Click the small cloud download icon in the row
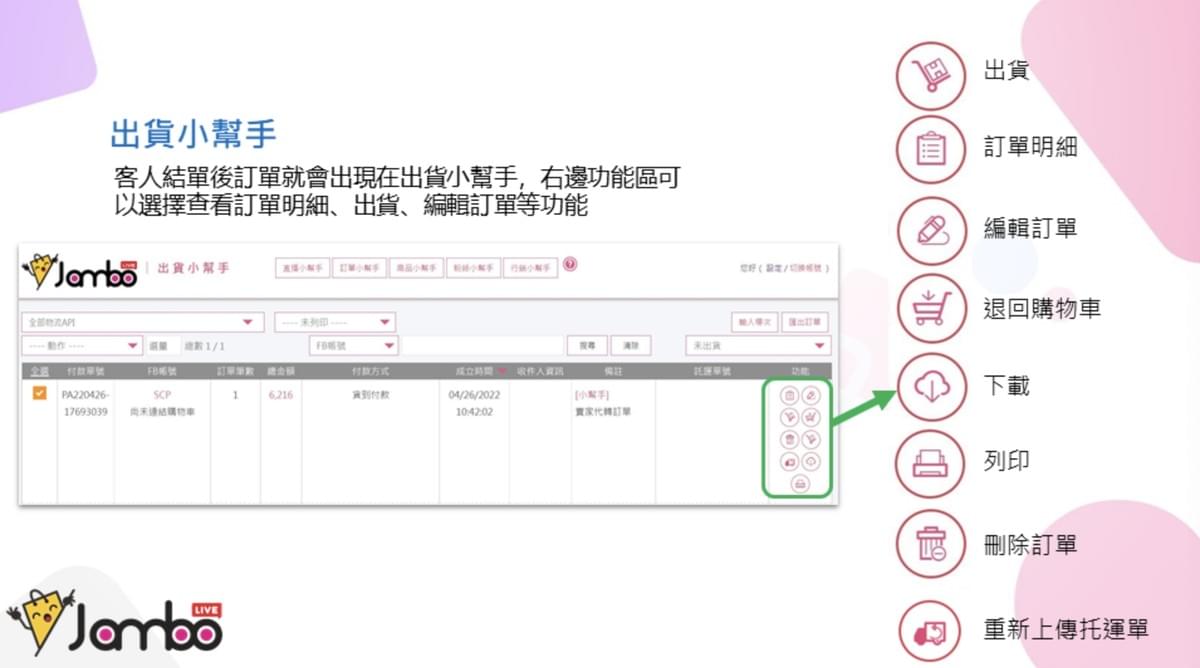The image size is (1200, 668). 811,462
